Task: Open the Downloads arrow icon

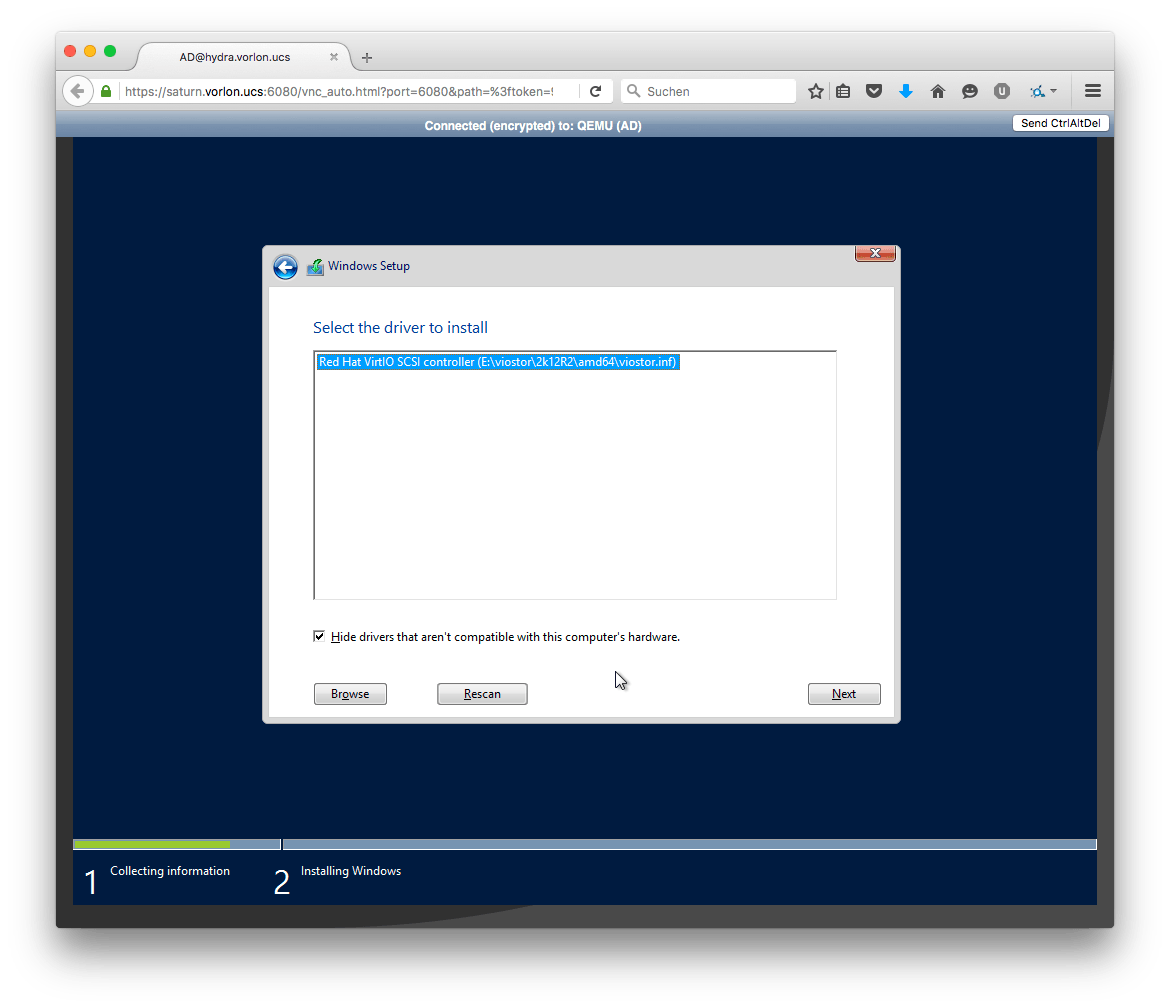Action: [x=906, y=91]
